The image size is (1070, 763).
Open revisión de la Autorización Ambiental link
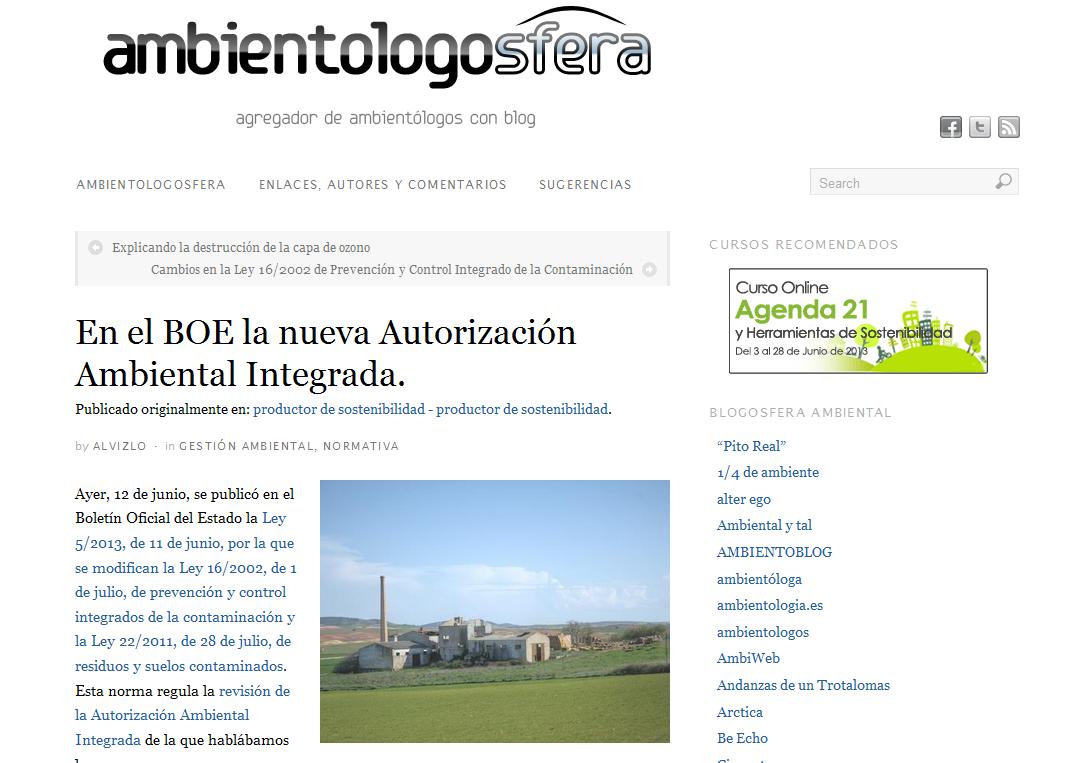182,715
